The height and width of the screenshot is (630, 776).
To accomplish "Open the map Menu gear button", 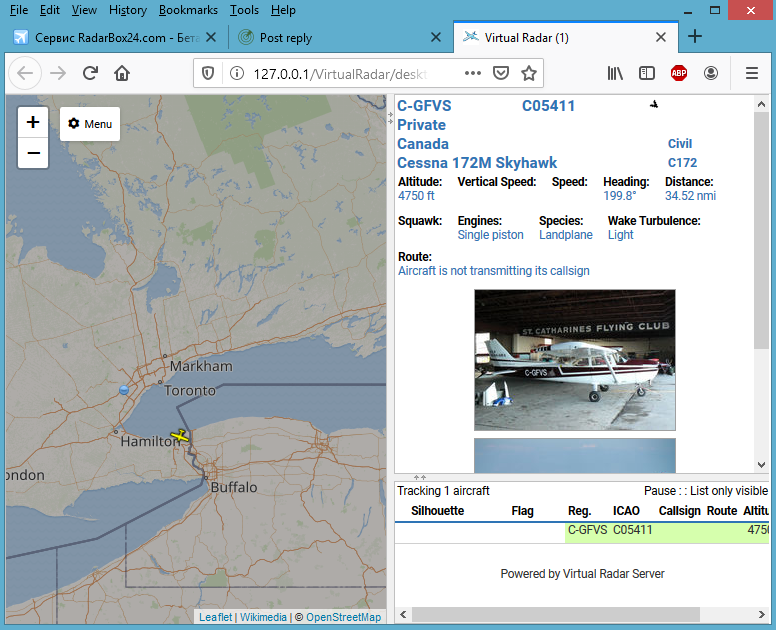I will 90,124.
